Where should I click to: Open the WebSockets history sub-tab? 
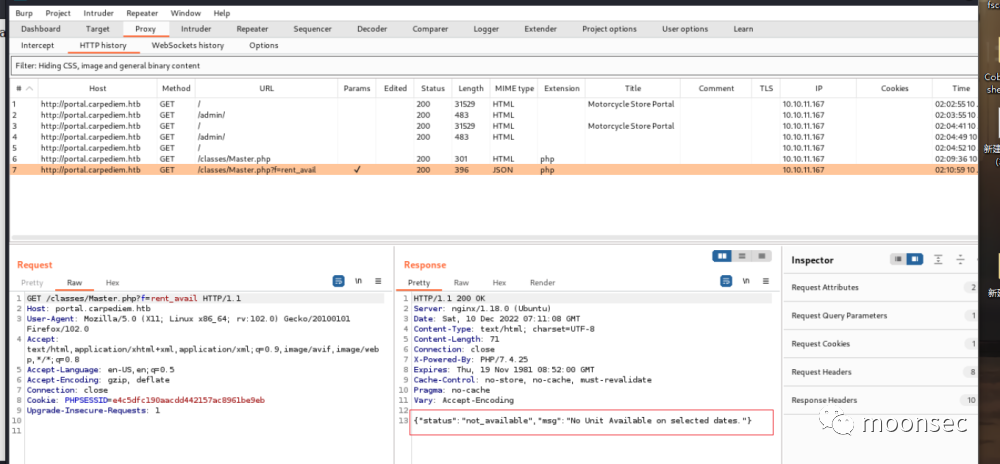pos(188,45)
